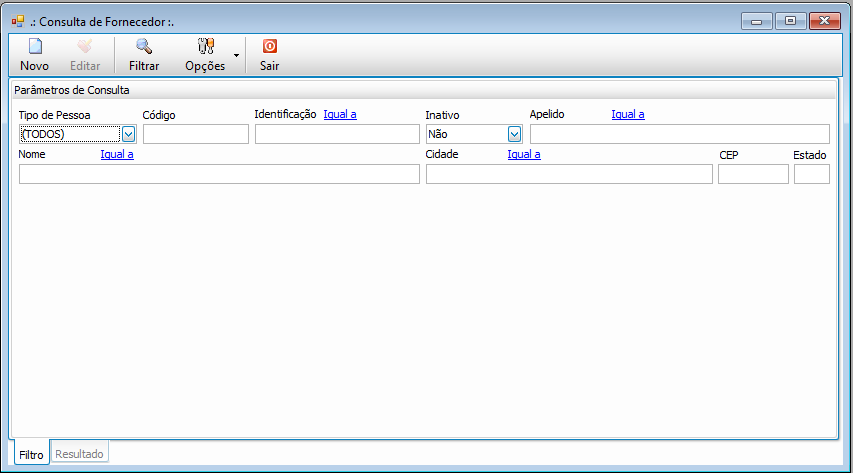Focus the CEP input field
This screenshot has height=473, width=853.
[x=753, y=174]
